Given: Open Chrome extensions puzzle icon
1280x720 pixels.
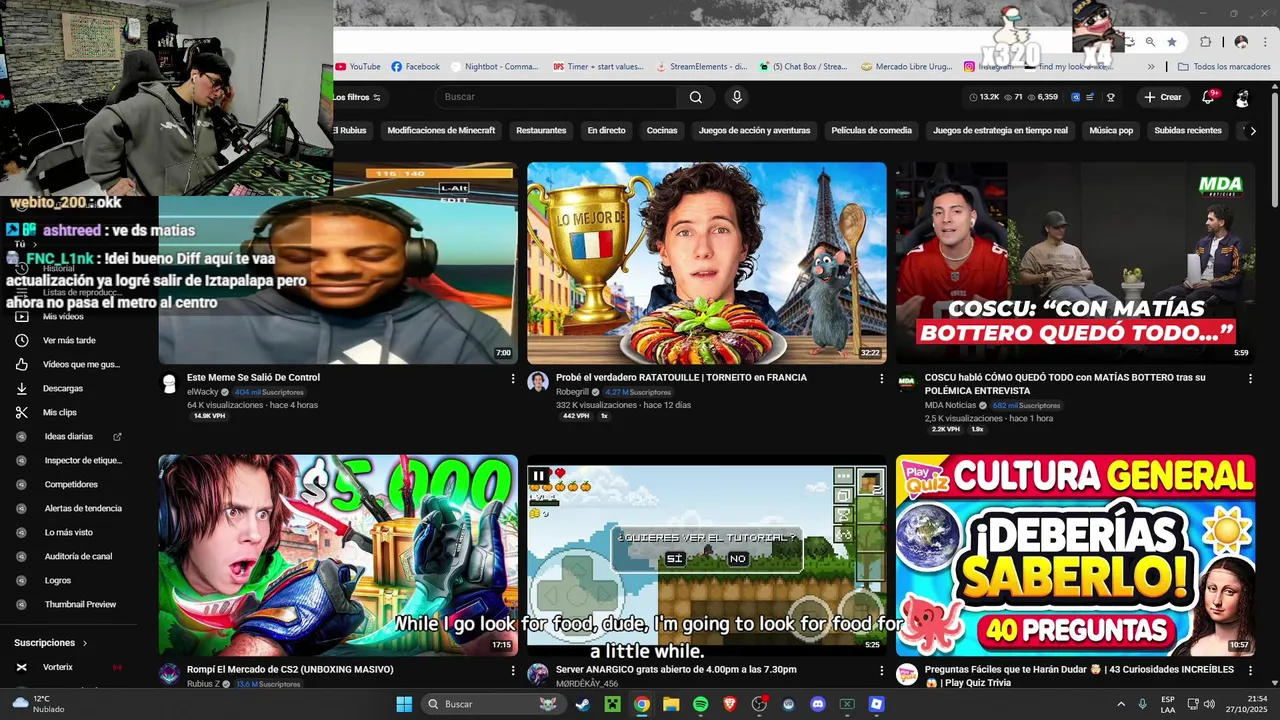Looking at the screenshot, I should pos(1205,42).
